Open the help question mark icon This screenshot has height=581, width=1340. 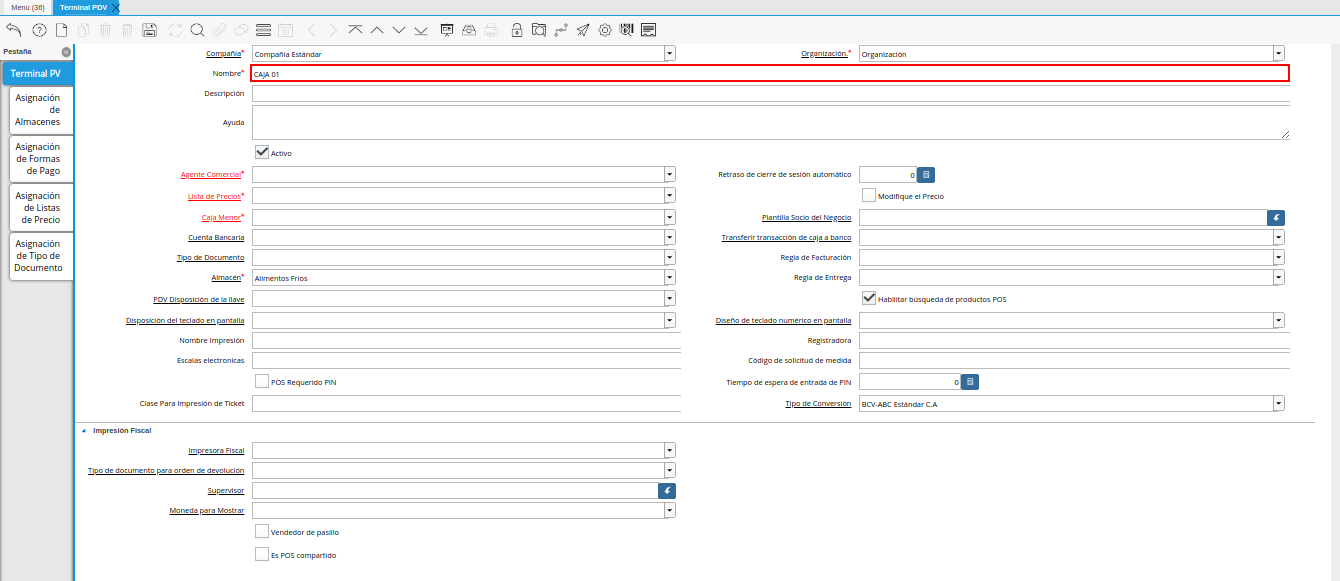click(x=39, y=30)
